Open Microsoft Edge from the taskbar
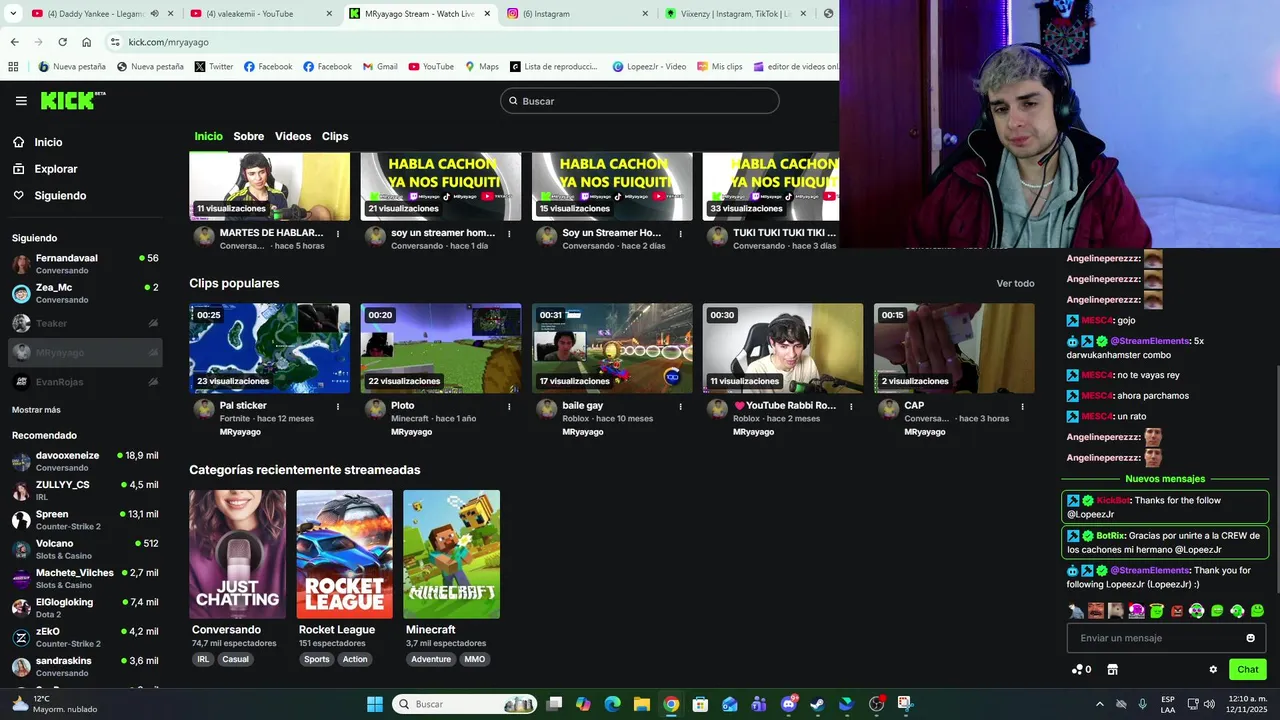 [612, 704]
